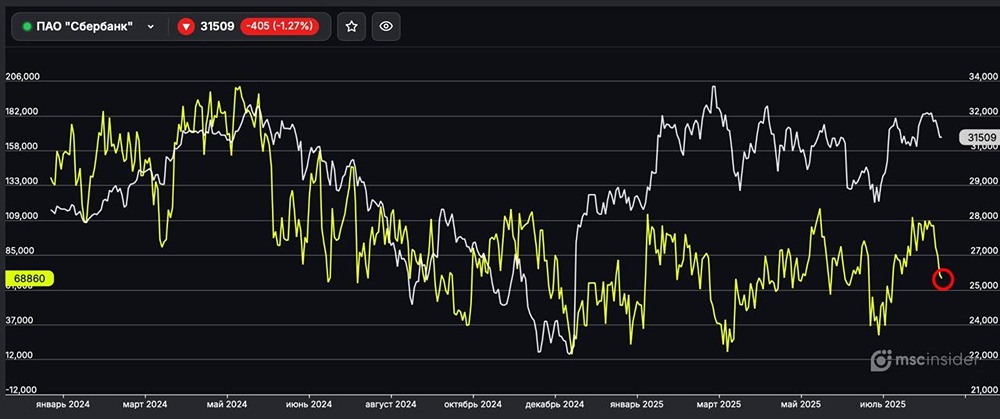Click the yellow 68860 axis value label
This screenshot has height=419, width=1000.
coord(29,279)
